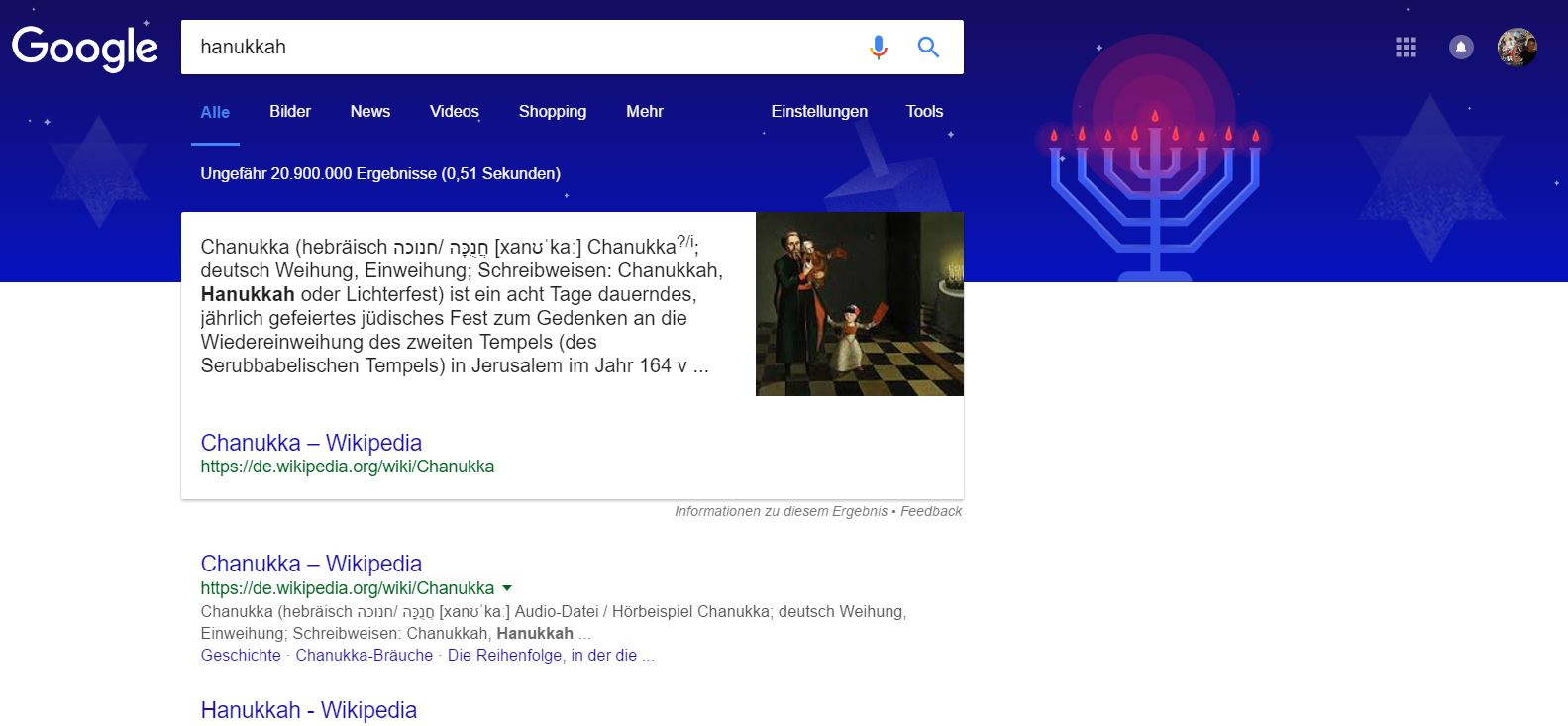Viewport: 1568px width, 726px height.
Task: Open Chanukka – Wikipedia link in featured snippet
Action: (311, 443)
